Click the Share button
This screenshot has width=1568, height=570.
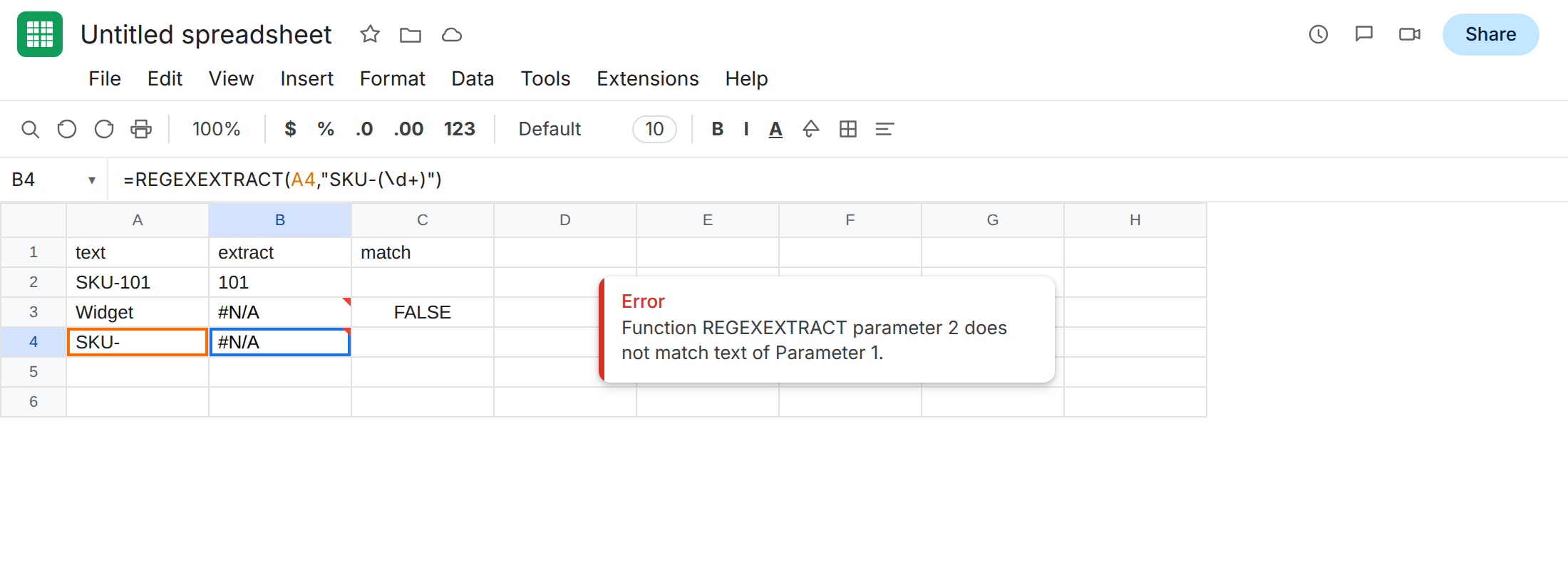click(1490, 34)
